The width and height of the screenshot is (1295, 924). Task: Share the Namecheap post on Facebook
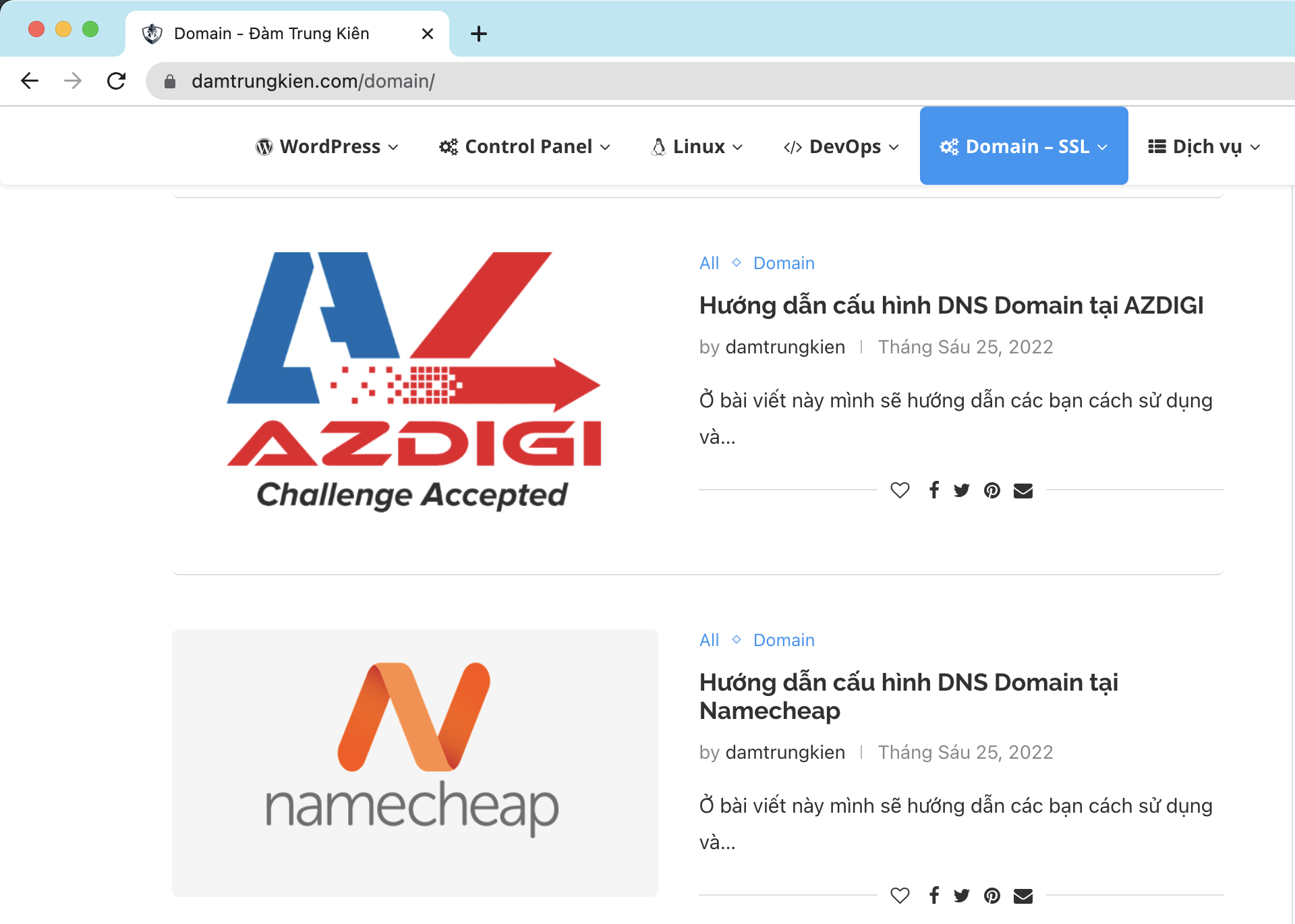click(934, 896)
